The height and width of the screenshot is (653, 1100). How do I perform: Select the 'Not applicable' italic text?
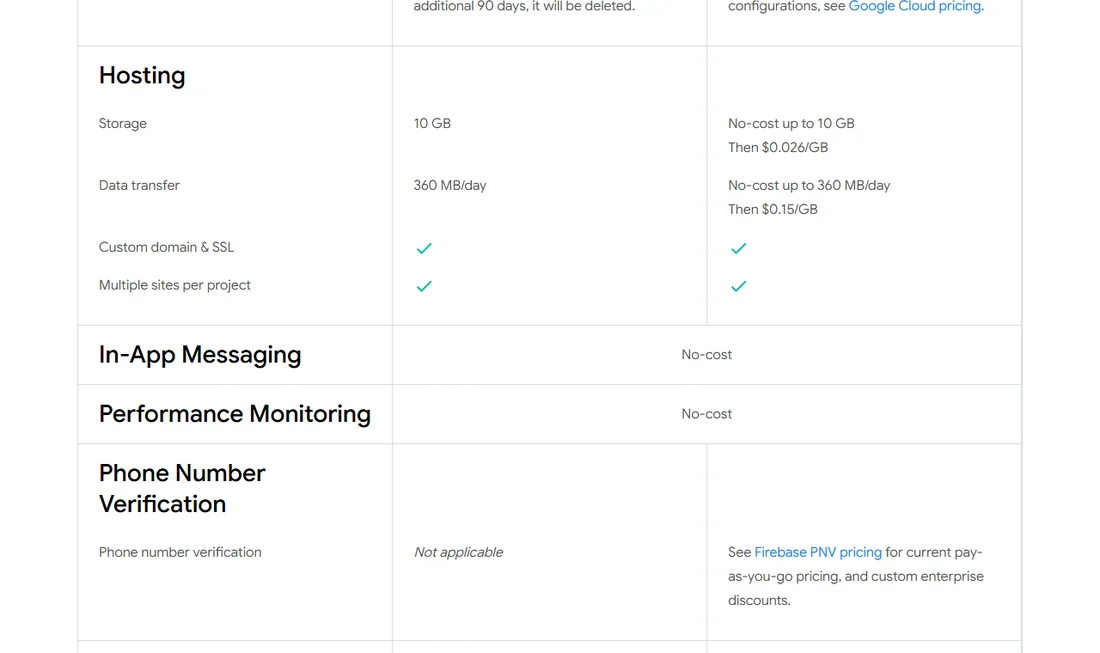pyautogui.click(x=458, y=552)
